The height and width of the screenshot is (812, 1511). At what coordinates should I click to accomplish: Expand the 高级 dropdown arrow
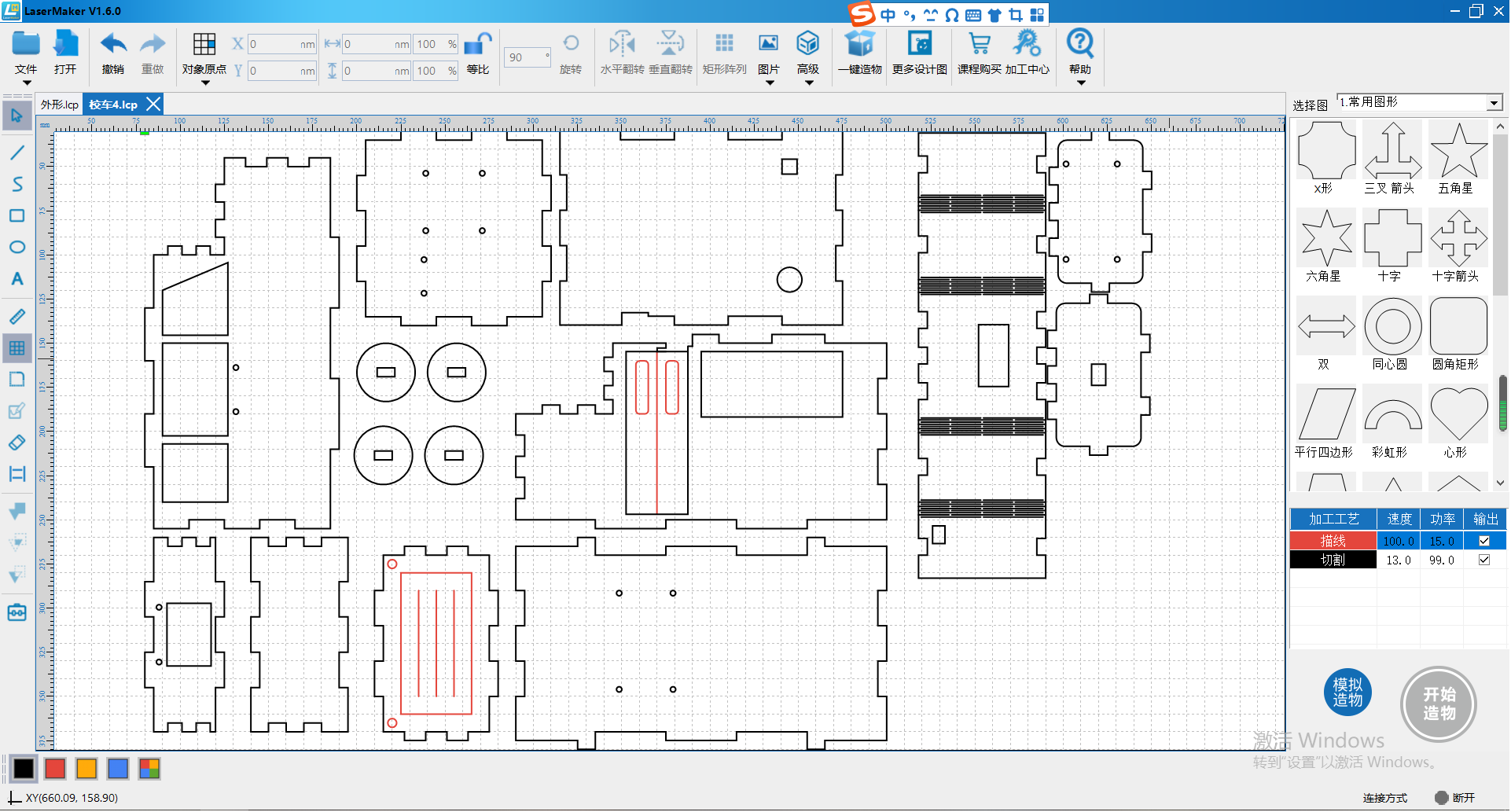tap(809, 83)
